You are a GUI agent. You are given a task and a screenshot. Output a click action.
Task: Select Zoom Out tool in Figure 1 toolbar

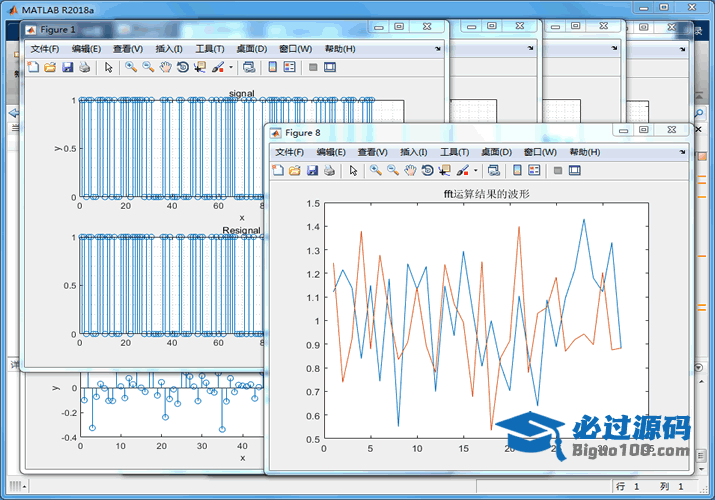point(148,67)
